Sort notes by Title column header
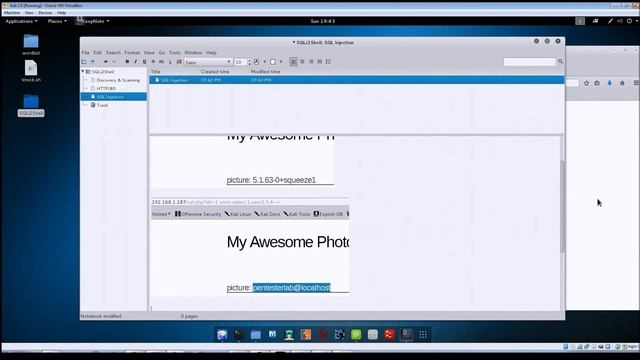The width and height of the screenshot is (640, 360). pyautogui.click(x=156, y=71)
